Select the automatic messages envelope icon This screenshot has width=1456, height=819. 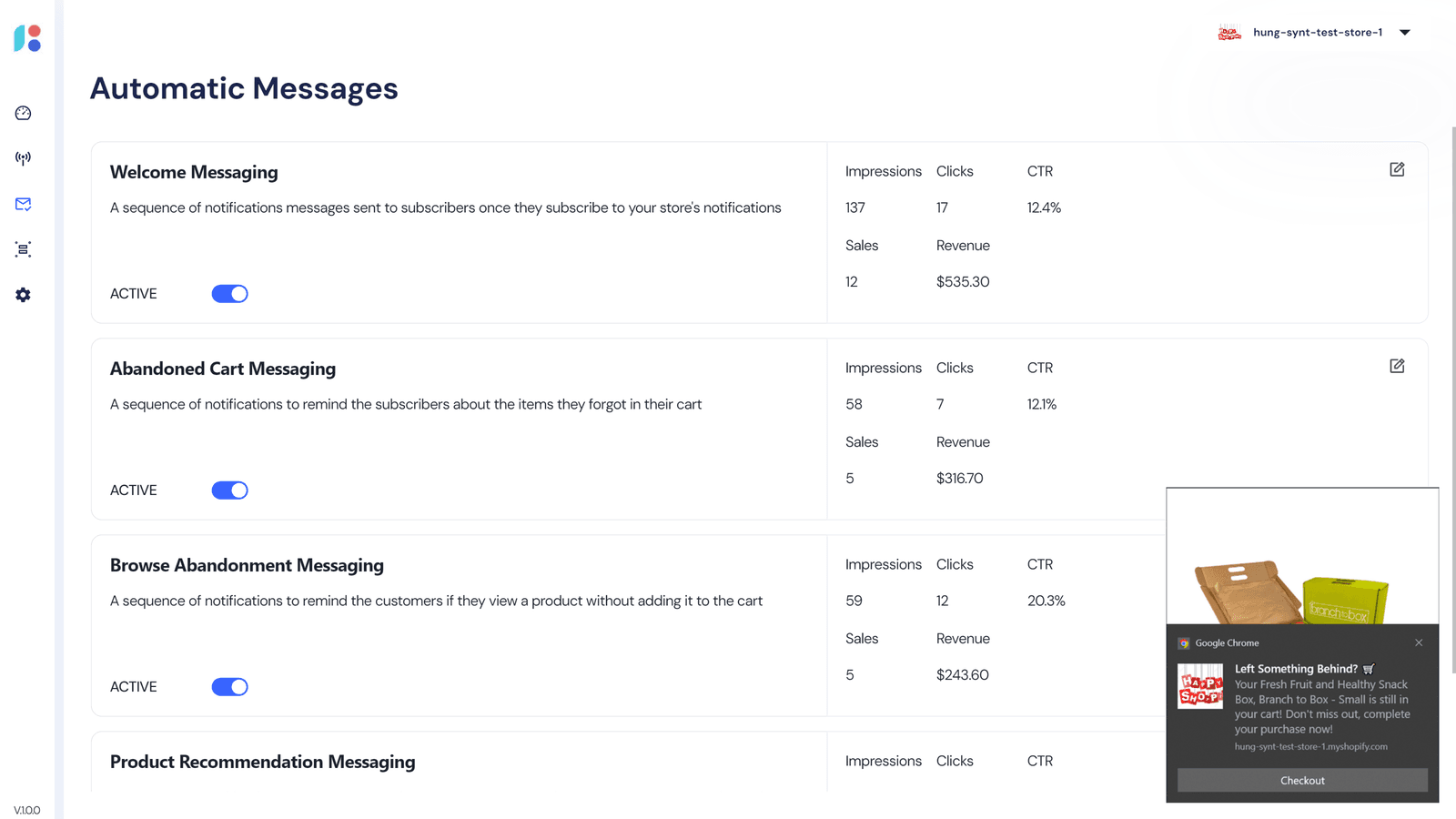coord(24,204)
